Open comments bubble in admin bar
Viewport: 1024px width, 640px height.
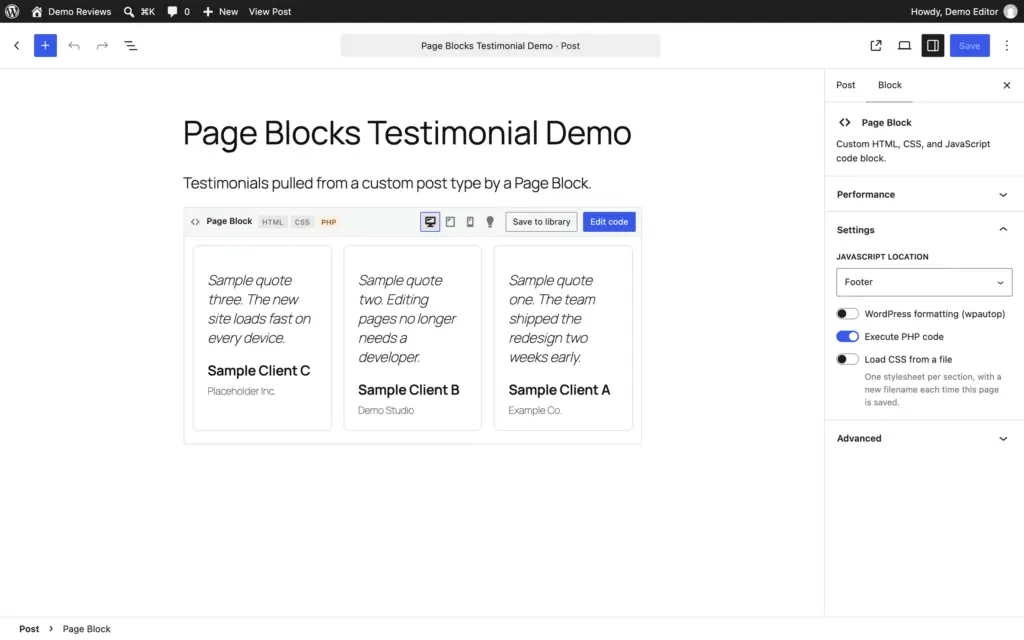tap(178, 11)
